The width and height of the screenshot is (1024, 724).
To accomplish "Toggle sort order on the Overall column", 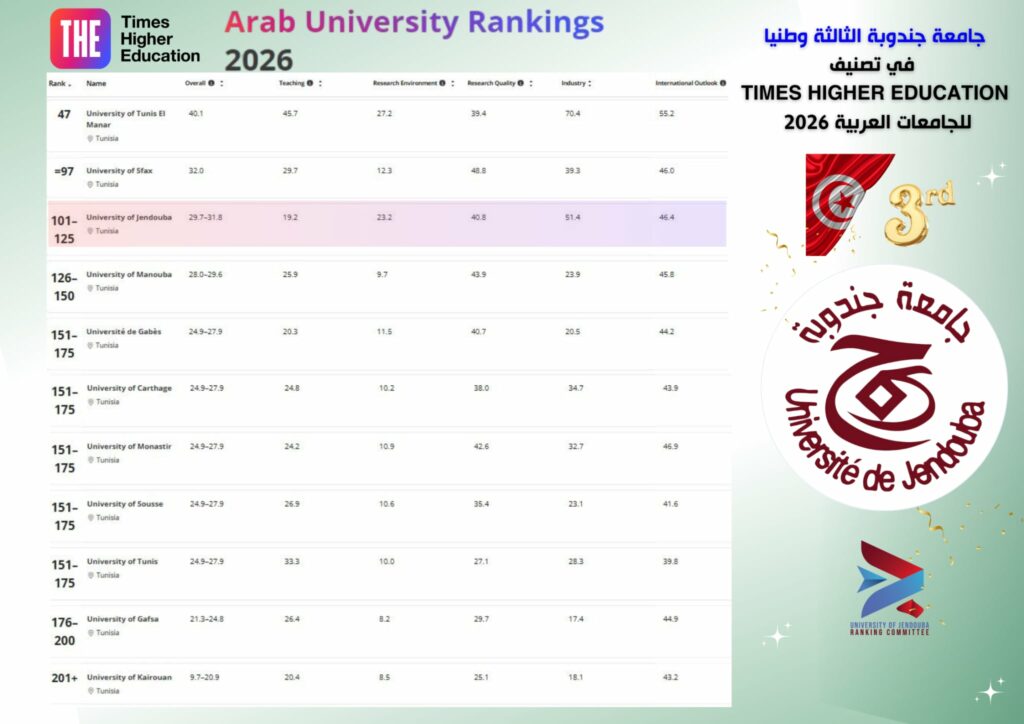I will click(221, 84).
